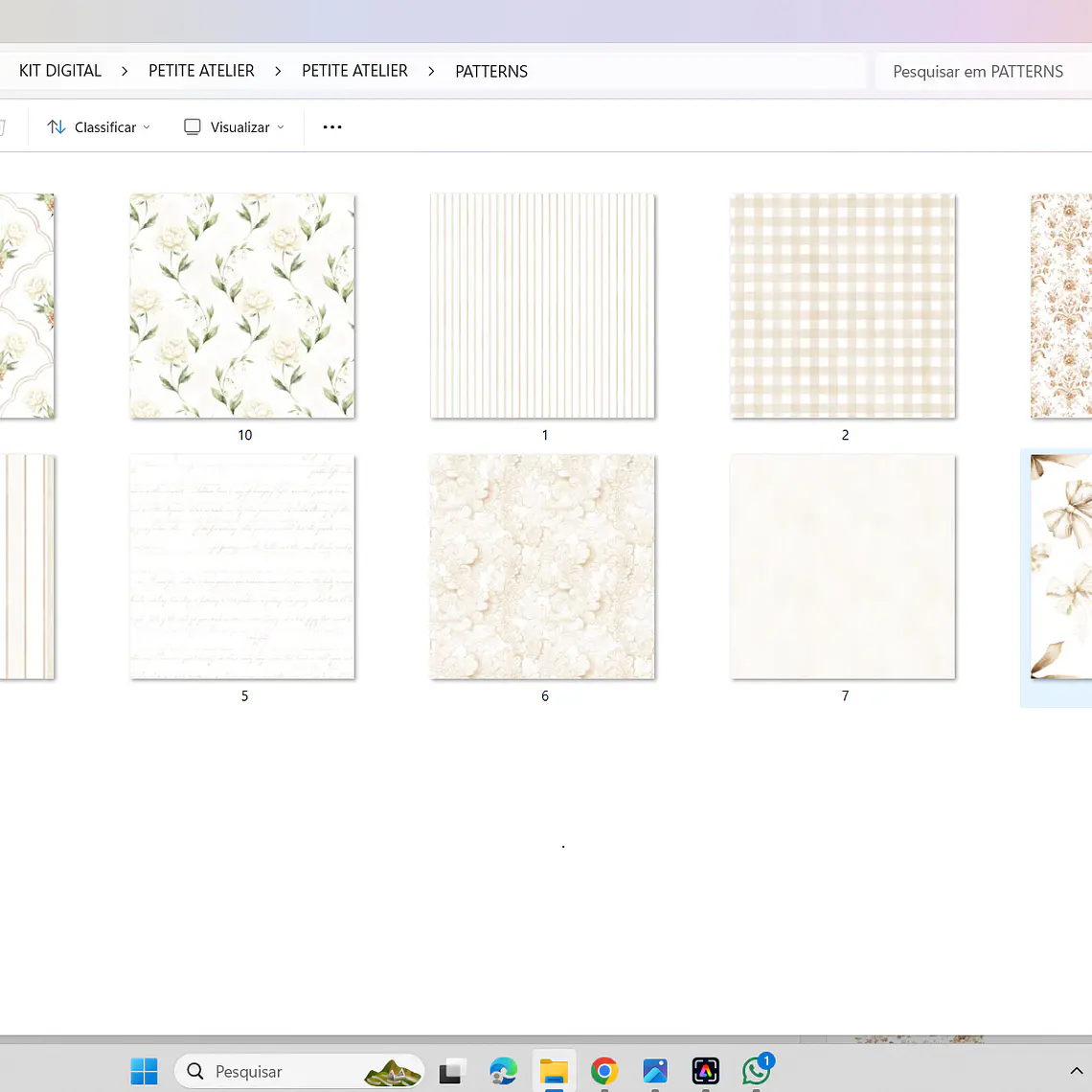Navigate to the KIT DIGITAL breadcrumb

click(x=59, y=70)
